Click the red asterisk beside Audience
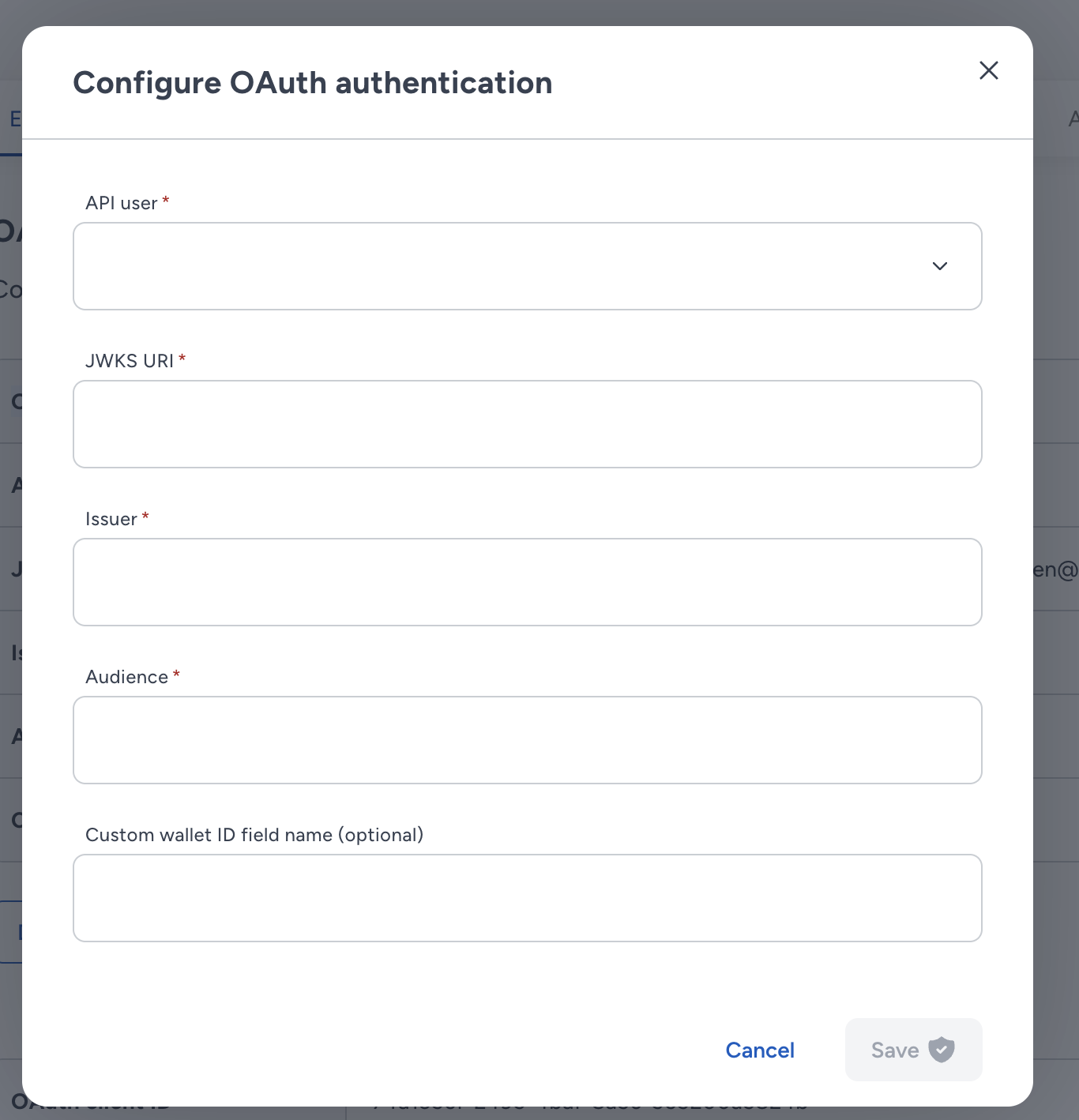 pos(176,675)
